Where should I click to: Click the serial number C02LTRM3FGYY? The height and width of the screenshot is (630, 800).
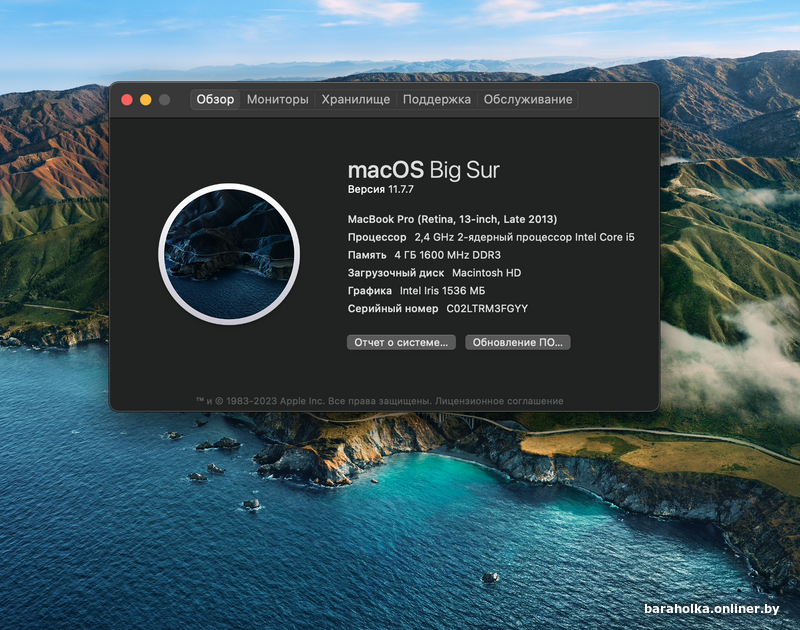[x=487, y=309]
